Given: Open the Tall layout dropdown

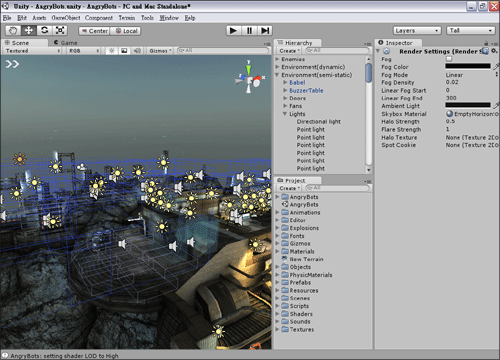Looking at the screenshot, I should (x=471, y=31).
